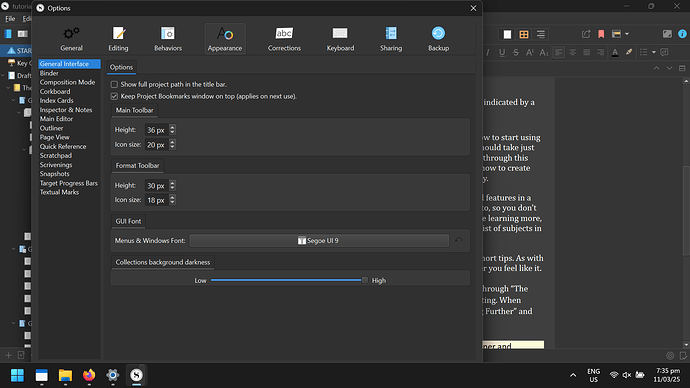Viewport: 690px width, 388px height.
Task: Apply strikethrough formatting
Action: (516, 52)
